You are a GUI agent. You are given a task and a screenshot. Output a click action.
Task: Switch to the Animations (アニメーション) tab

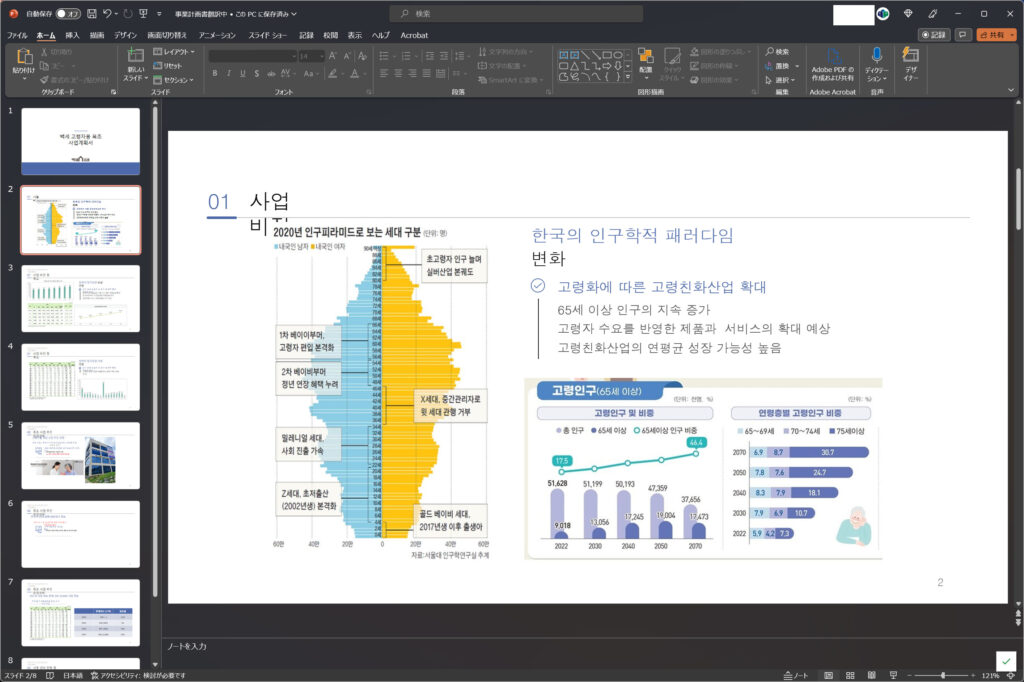point(217,35)
